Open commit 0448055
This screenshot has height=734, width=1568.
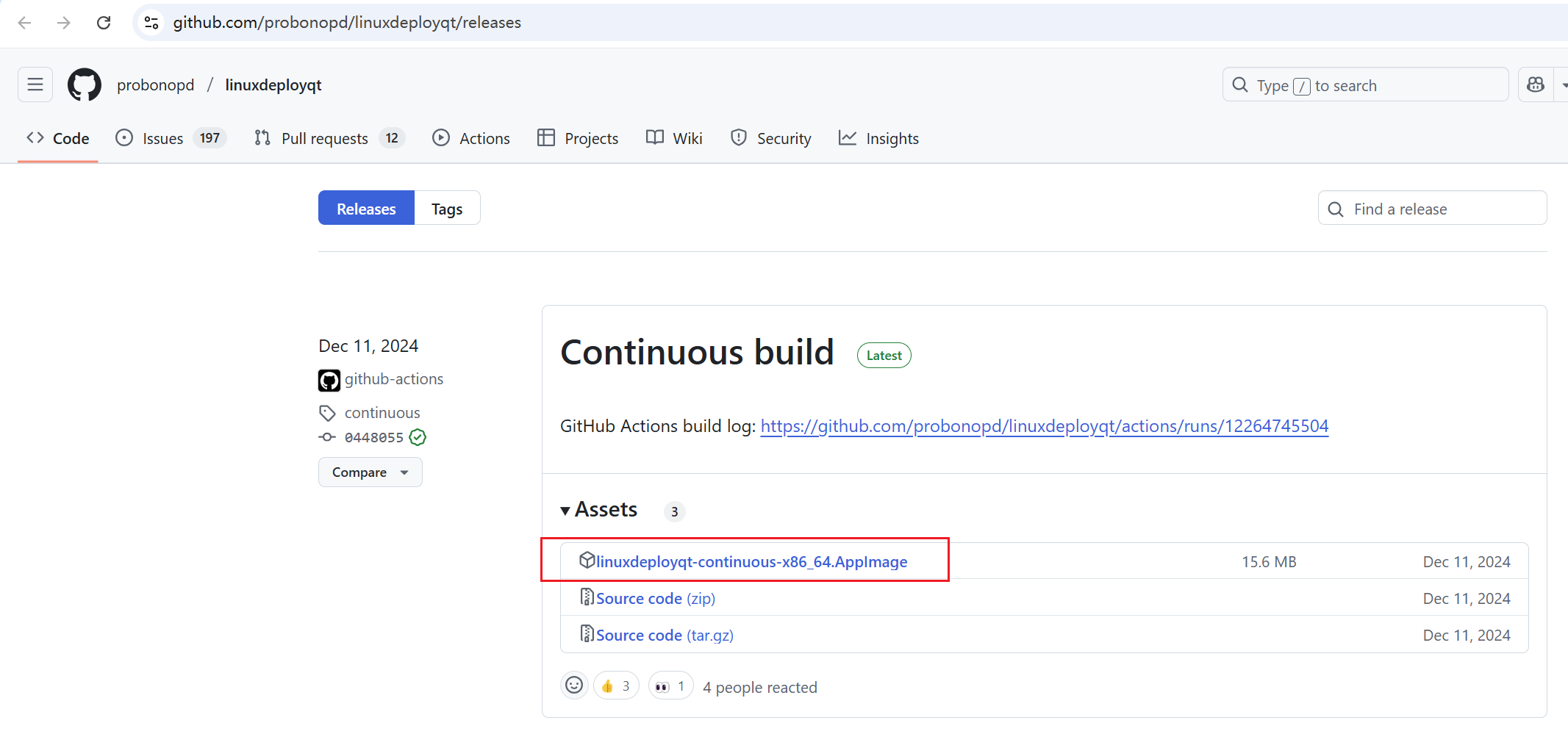[x=374, y=438]
